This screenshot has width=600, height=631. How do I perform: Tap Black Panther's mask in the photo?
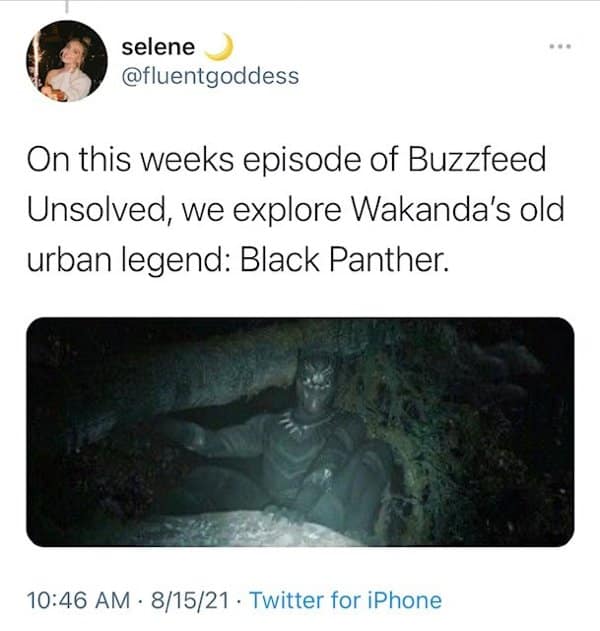coord(317,386)
